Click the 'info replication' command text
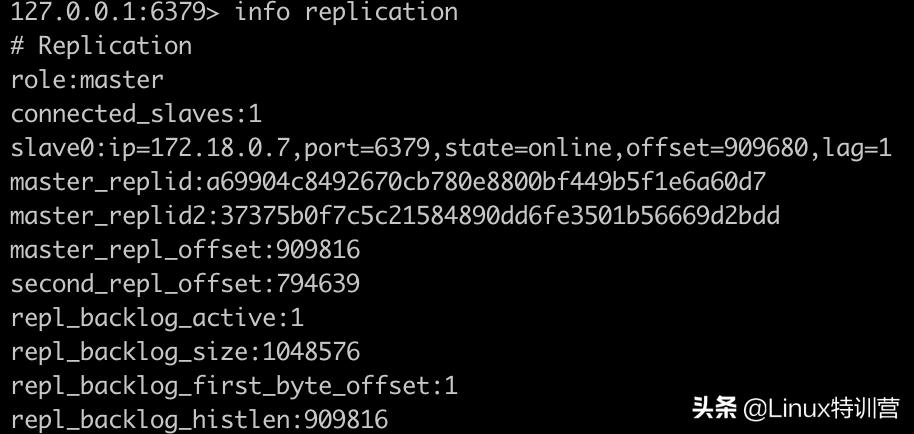The image size is (914, 434). coord(346,13)
